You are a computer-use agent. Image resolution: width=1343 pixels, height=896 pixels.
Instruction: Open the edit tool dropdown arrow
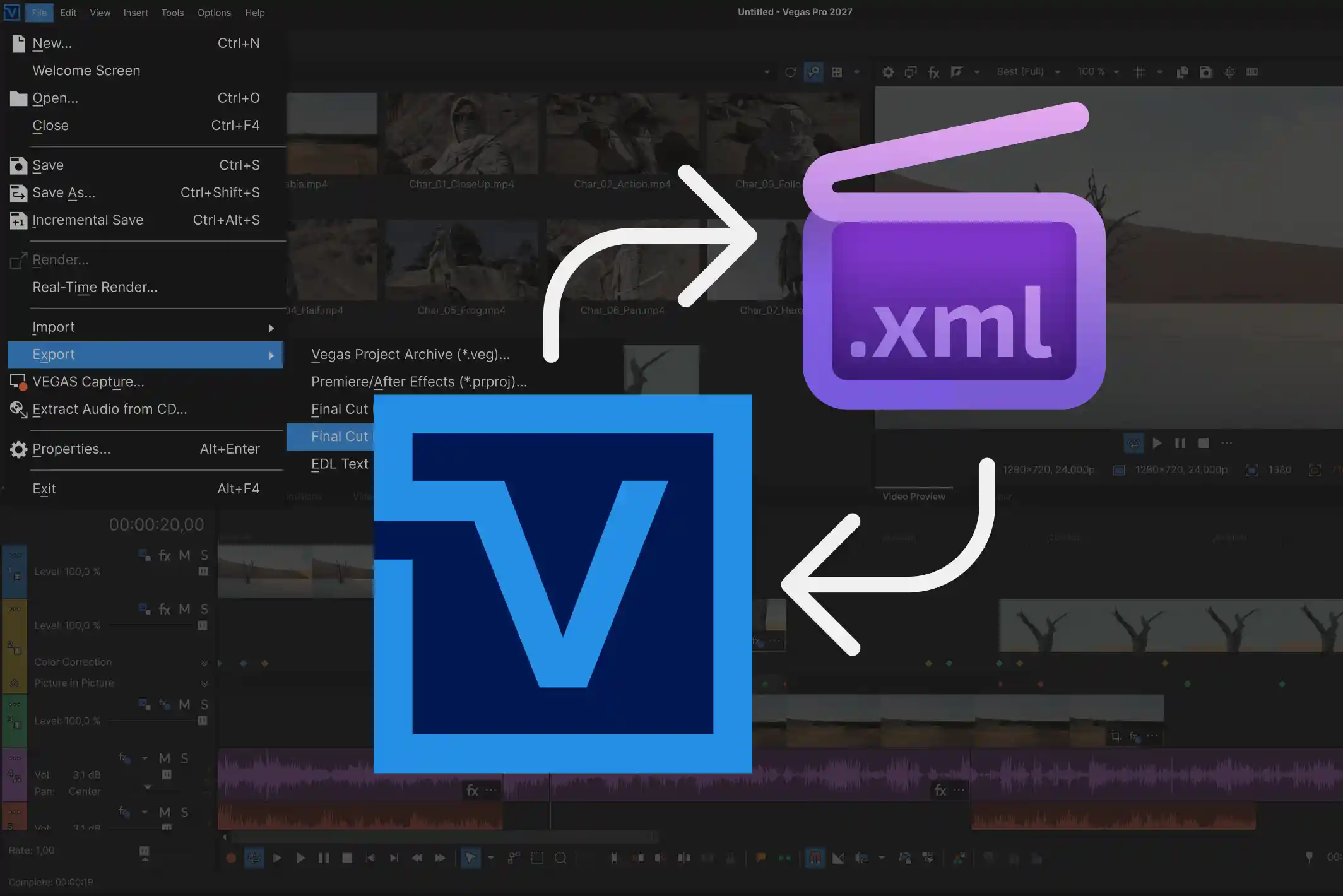491,858
